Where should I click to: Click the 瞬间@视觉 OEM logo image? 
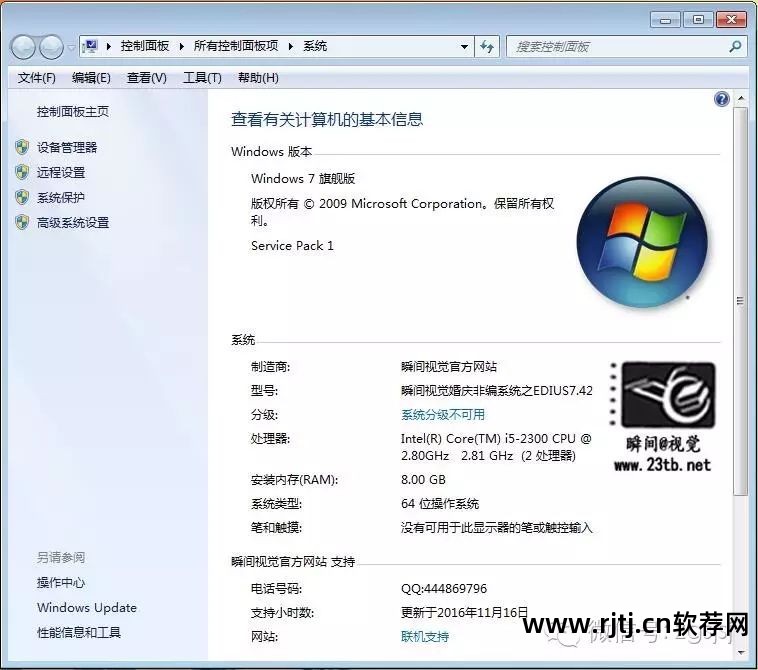point(663,417)
